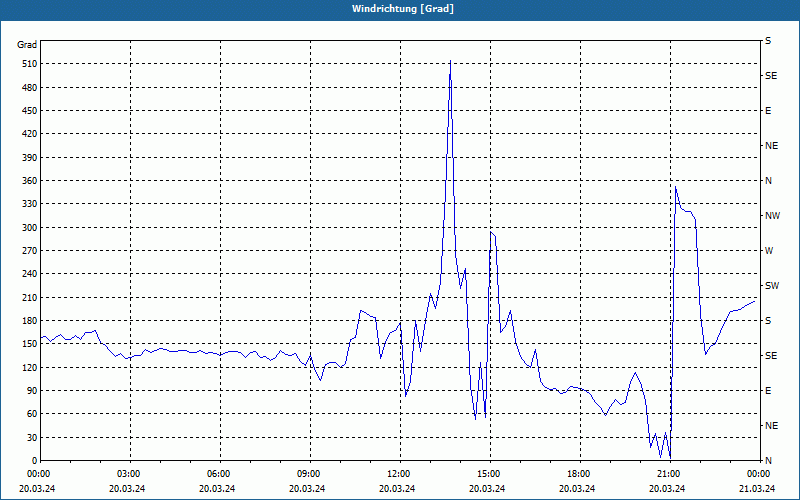This screenshot has height=500, width=800.
Task: Click the 21.03.24 date label
Action: (x=757, y=489)
